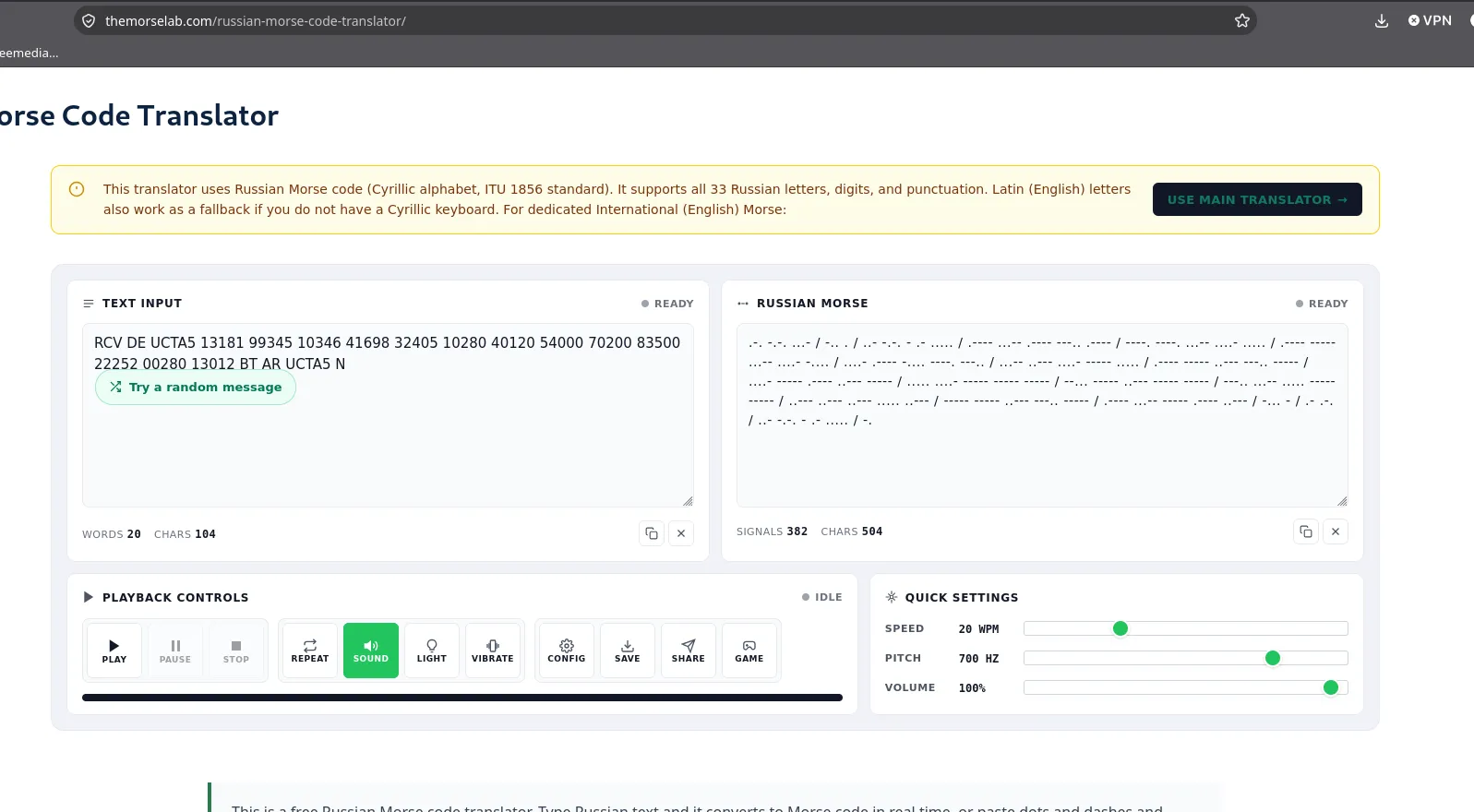Toggle Sound output off

coord(371,651)
